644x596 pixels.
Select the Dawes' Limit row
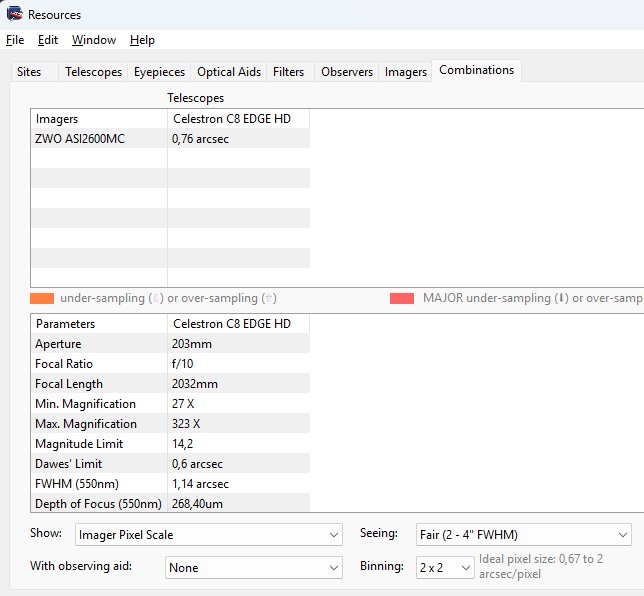click(170, 463)
